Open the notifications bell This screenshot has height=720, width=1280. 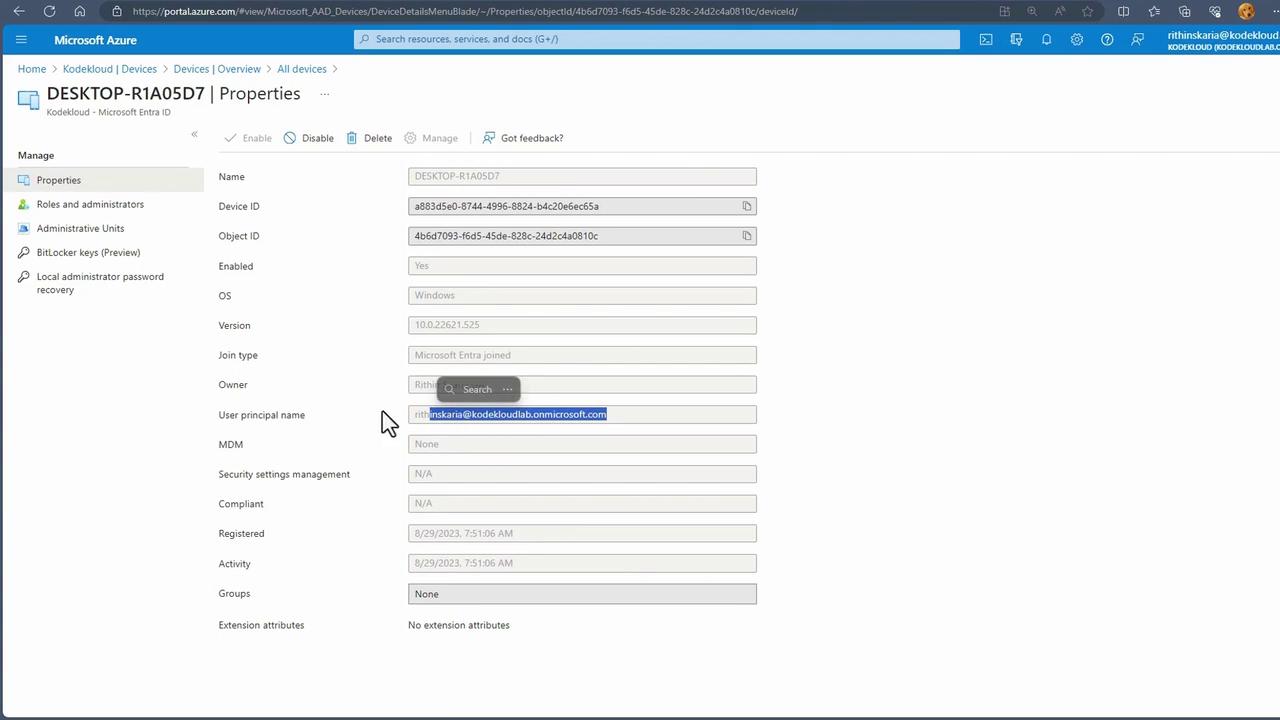(1046, 40)
